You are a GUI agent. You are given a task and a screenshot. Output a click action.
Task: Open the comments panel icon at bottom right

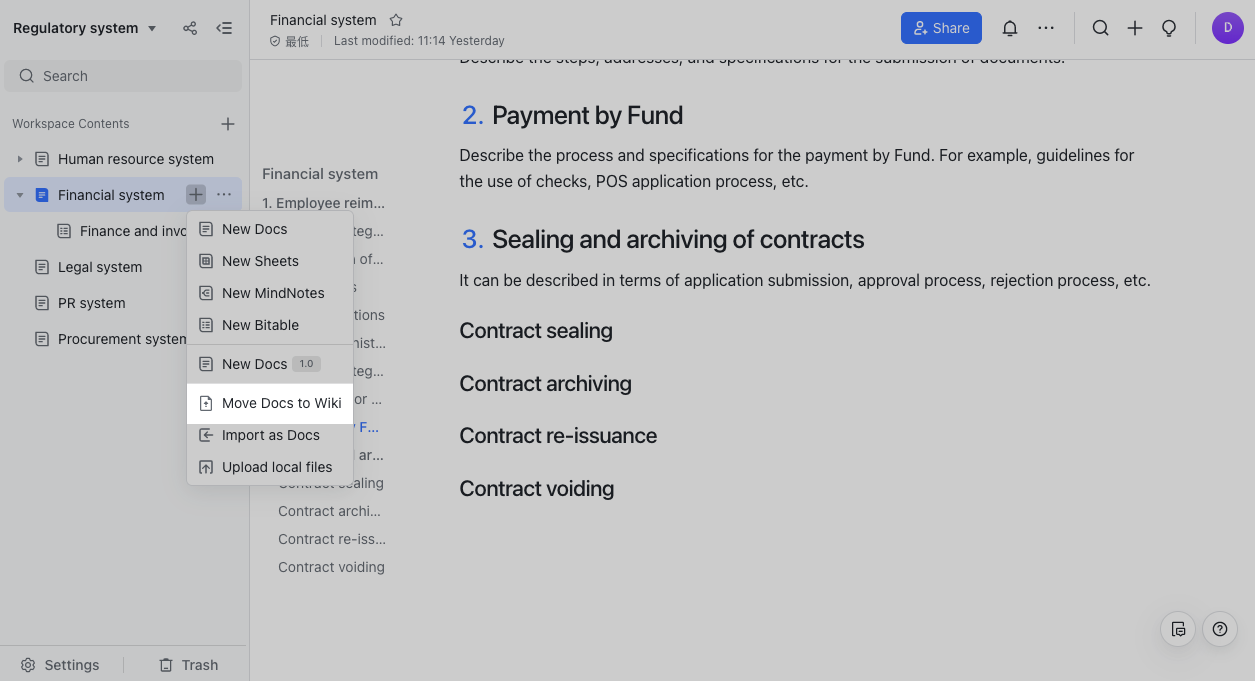pyautogui.click(x=1178, y=629)
